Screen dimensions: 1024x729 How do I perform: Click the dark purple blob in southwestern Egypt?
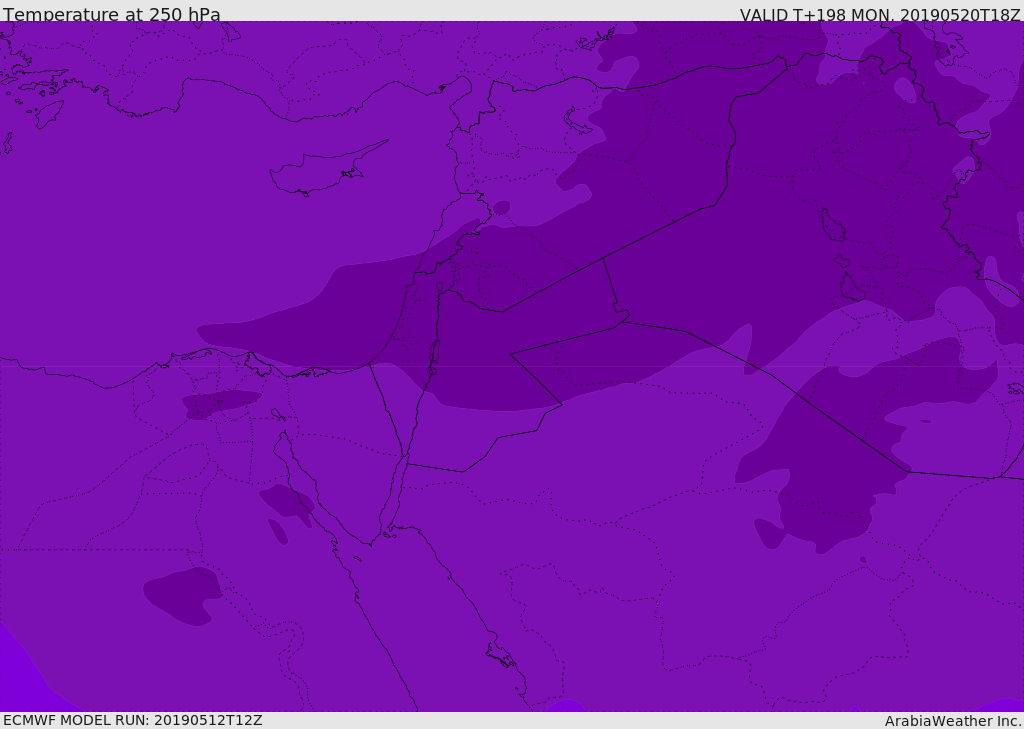[182, 594]
